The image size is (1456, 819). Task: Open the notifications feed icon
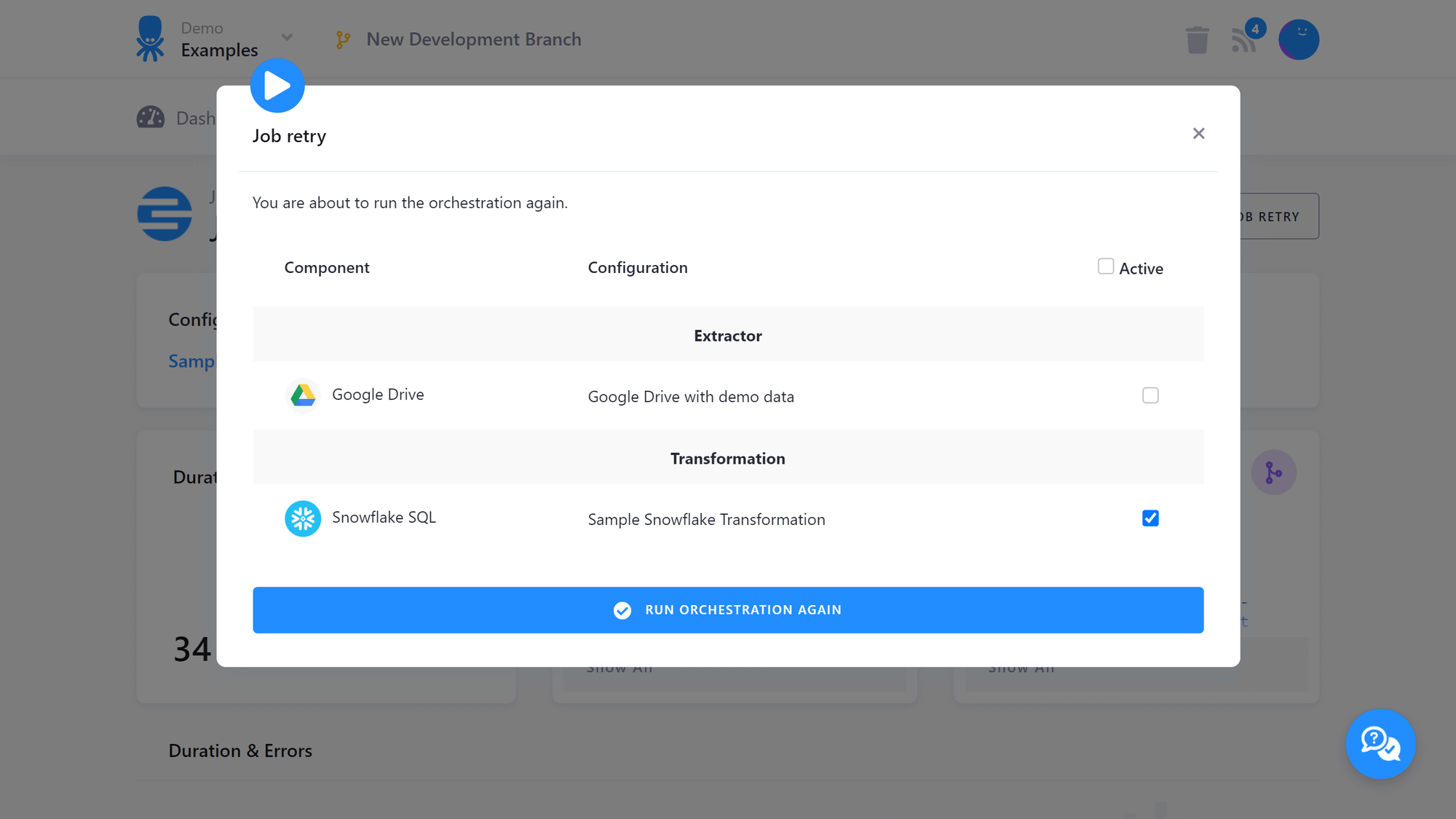[1244, 40]
